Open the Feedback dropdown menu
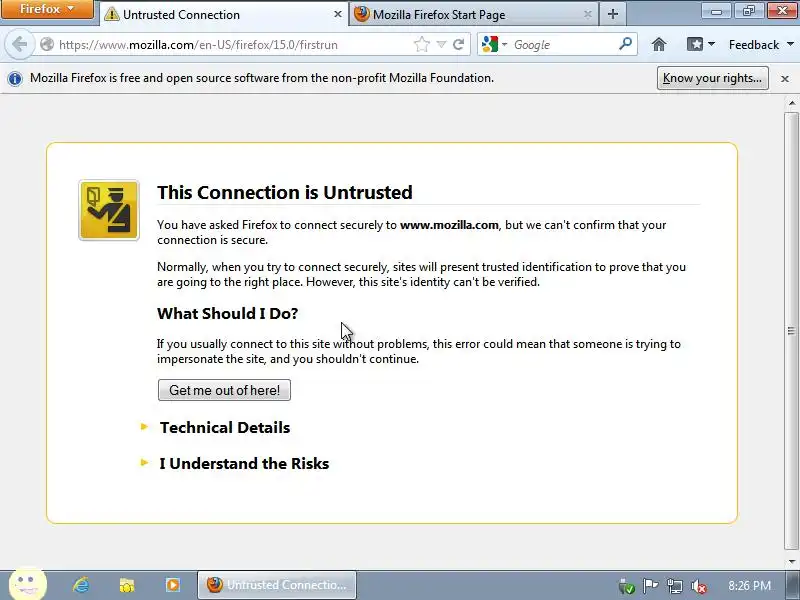Image resolution: width=800 pixels, height=600 pixels. tap(761, 44)
